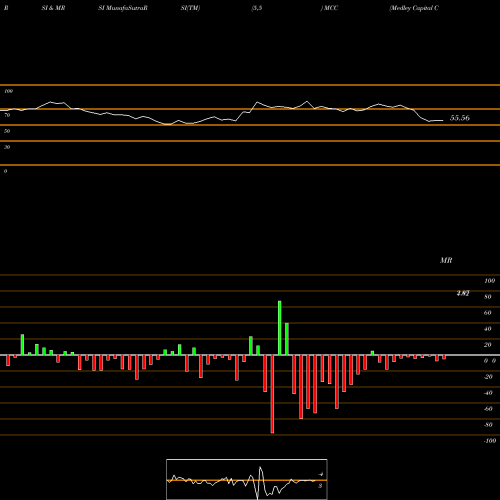The width and height of the screenshot is (500, 500).
Task: Click the MR axis label 80
Action: click(488, 297)
